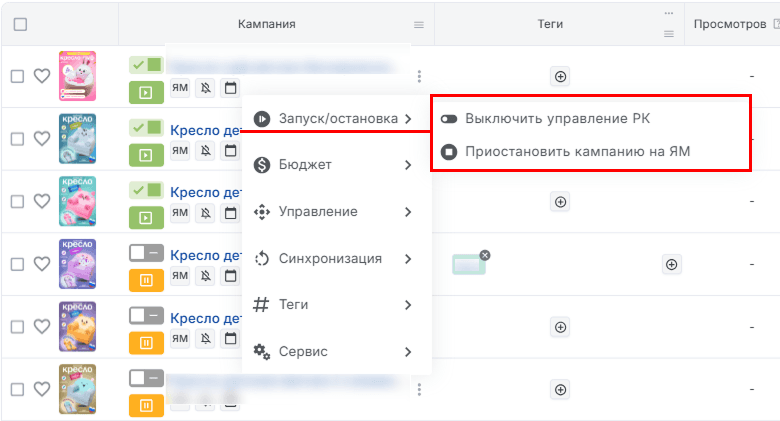
Task: Open the Запуск/остановка submenu item
Action: (332, 119)
